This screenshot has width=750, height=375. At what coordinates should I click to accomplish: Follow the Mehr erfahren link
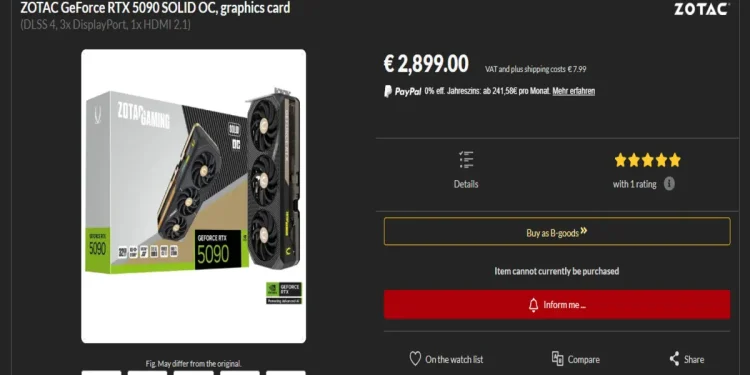tap(574, 91)
